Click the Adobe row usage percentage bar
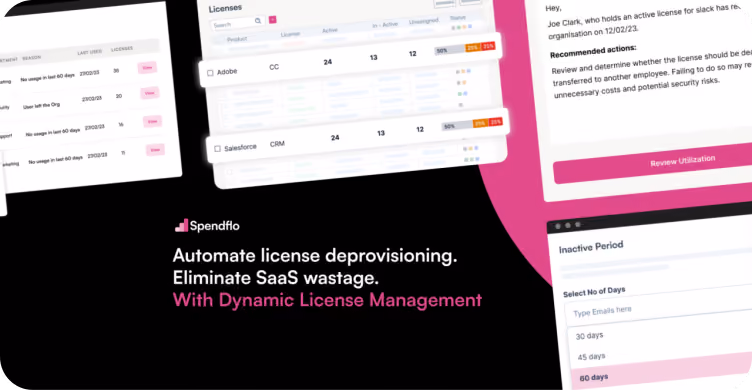The width and height of the screenshot is (753, 390). pyautogui.click(x=464, y=49)
